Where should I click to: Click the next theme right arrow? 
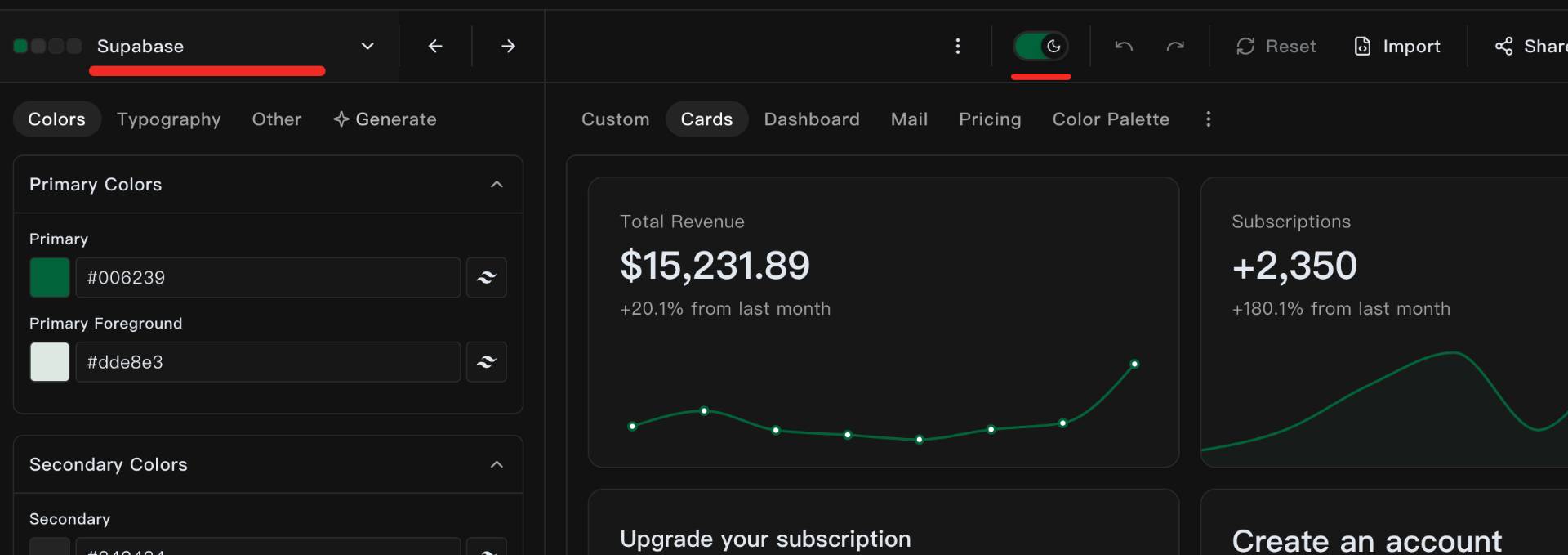point(508,46)
